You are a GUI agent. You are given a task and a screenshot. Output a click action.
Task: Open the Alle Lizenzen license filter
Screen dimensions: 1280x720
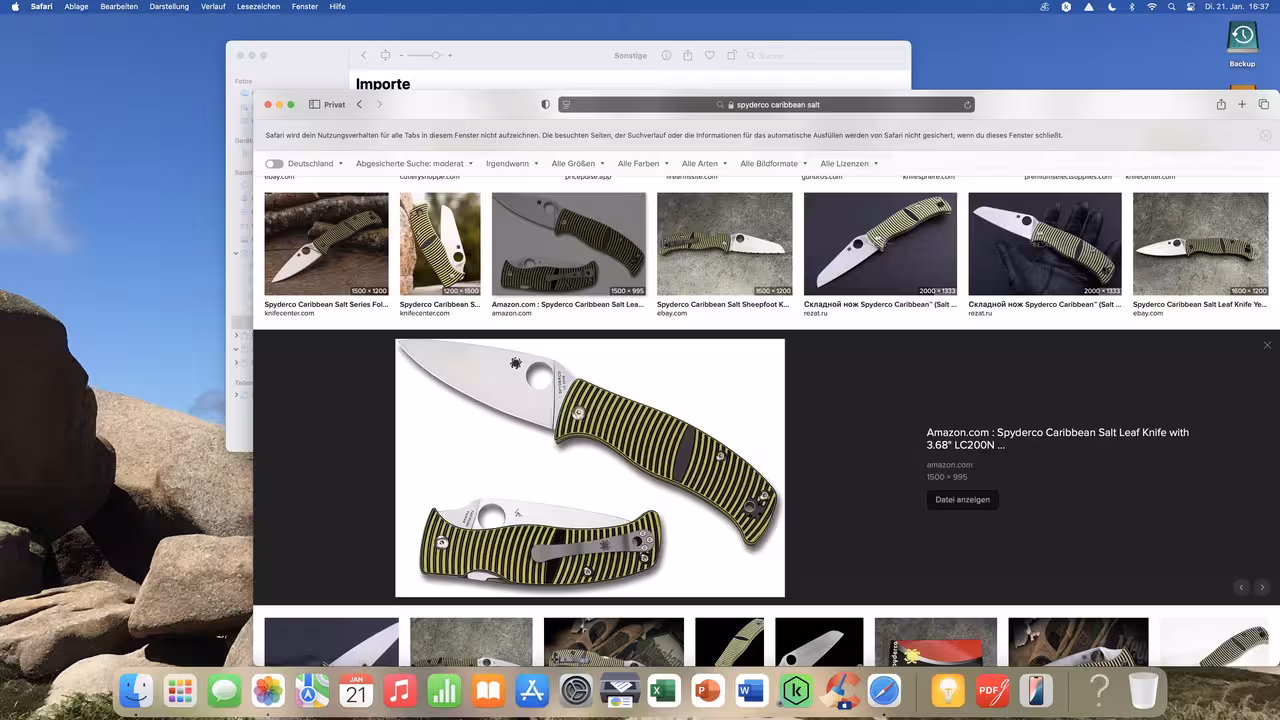tap(849, 163)
